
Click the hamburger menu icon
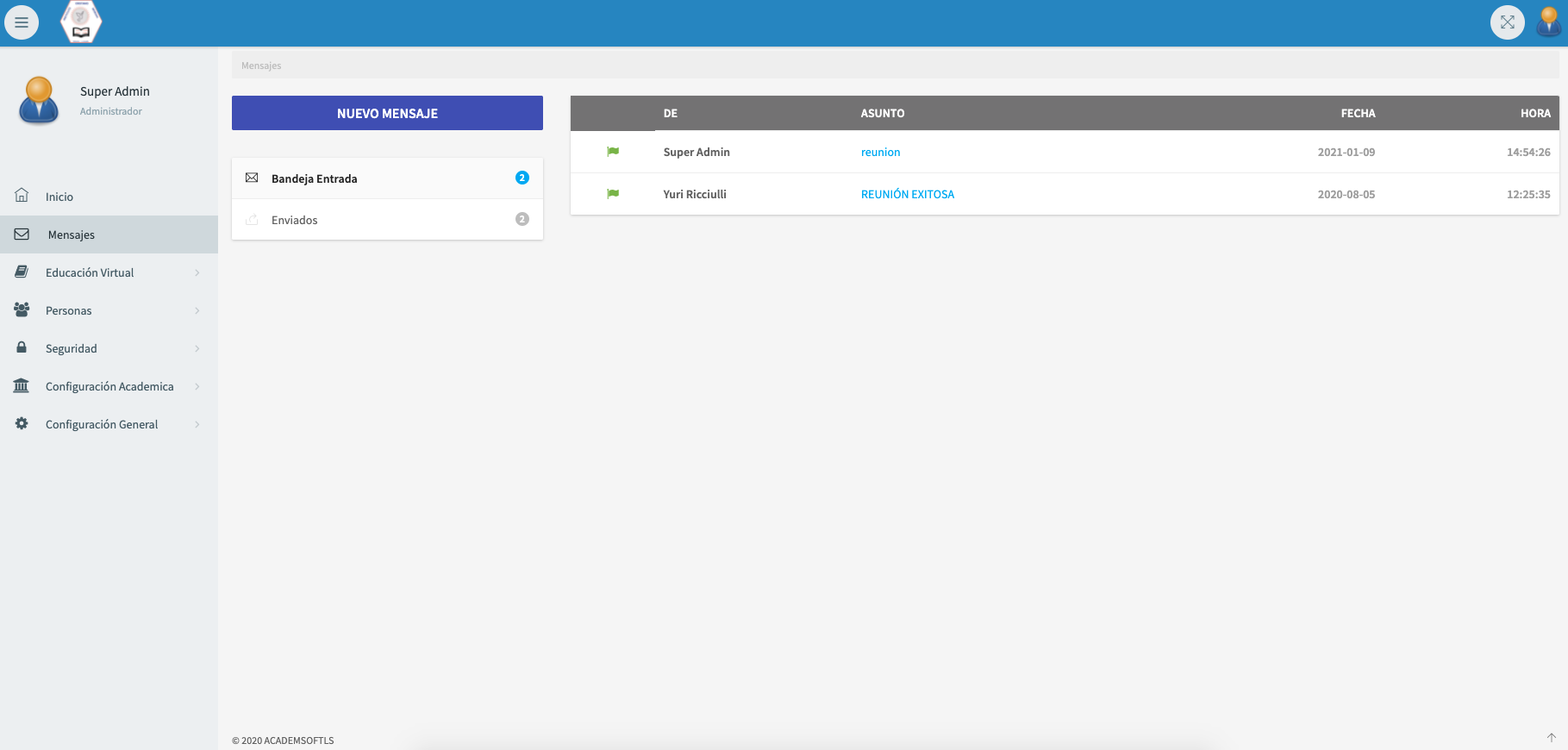pos(22,22)
